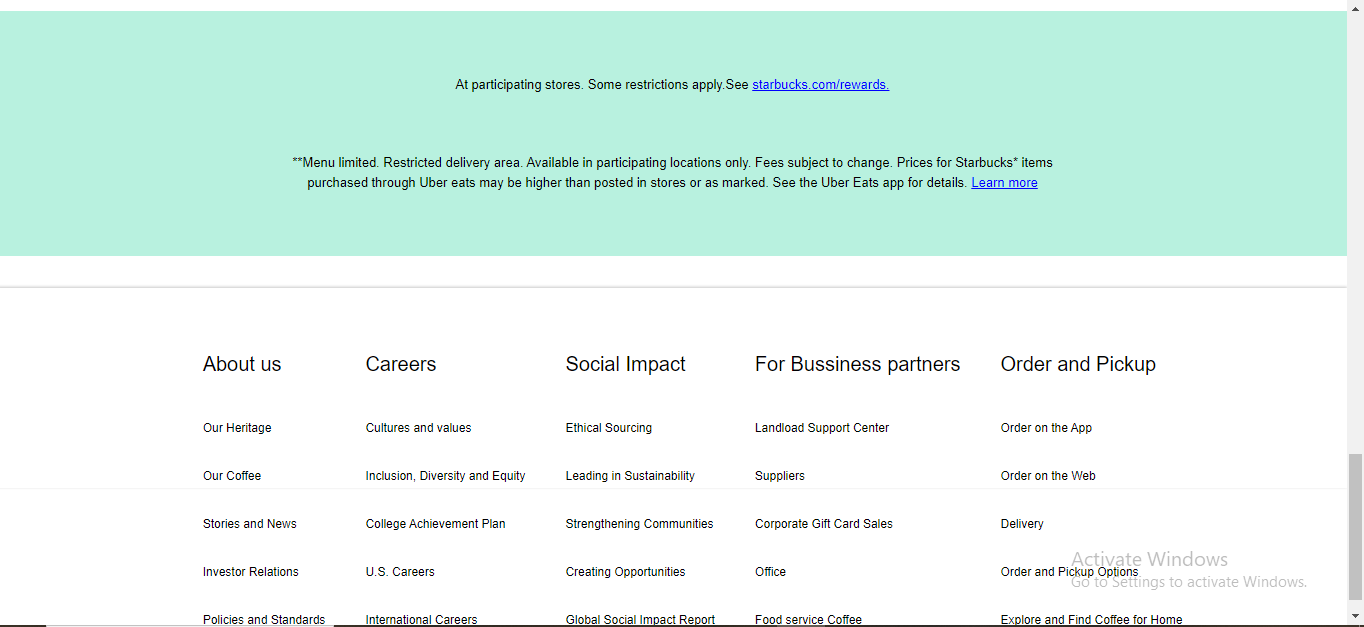1364x627 pixels.
Task: Click the scrollbar down arrow
Action: [x=1355, y=617]
